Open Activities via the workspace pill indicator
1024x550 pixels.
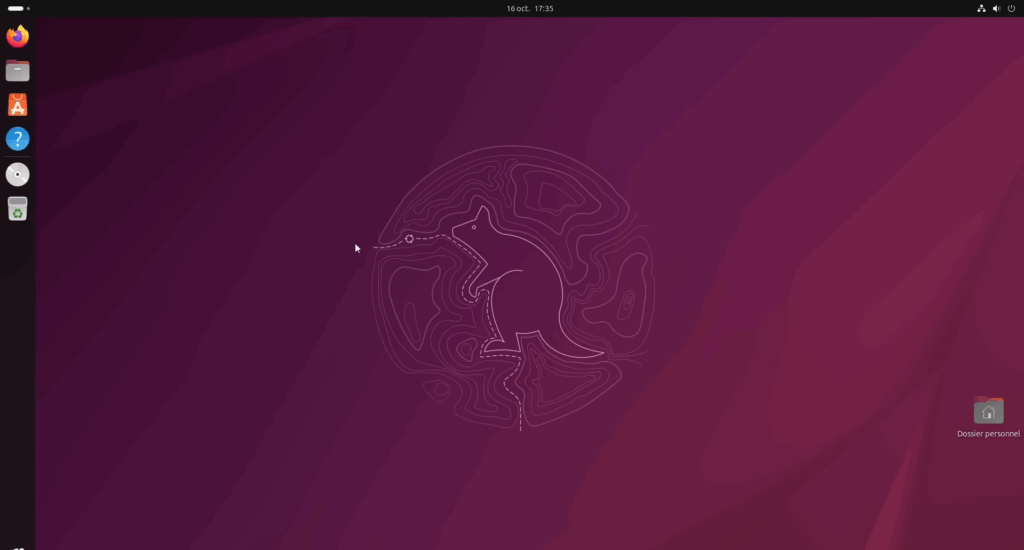(15, 8)
